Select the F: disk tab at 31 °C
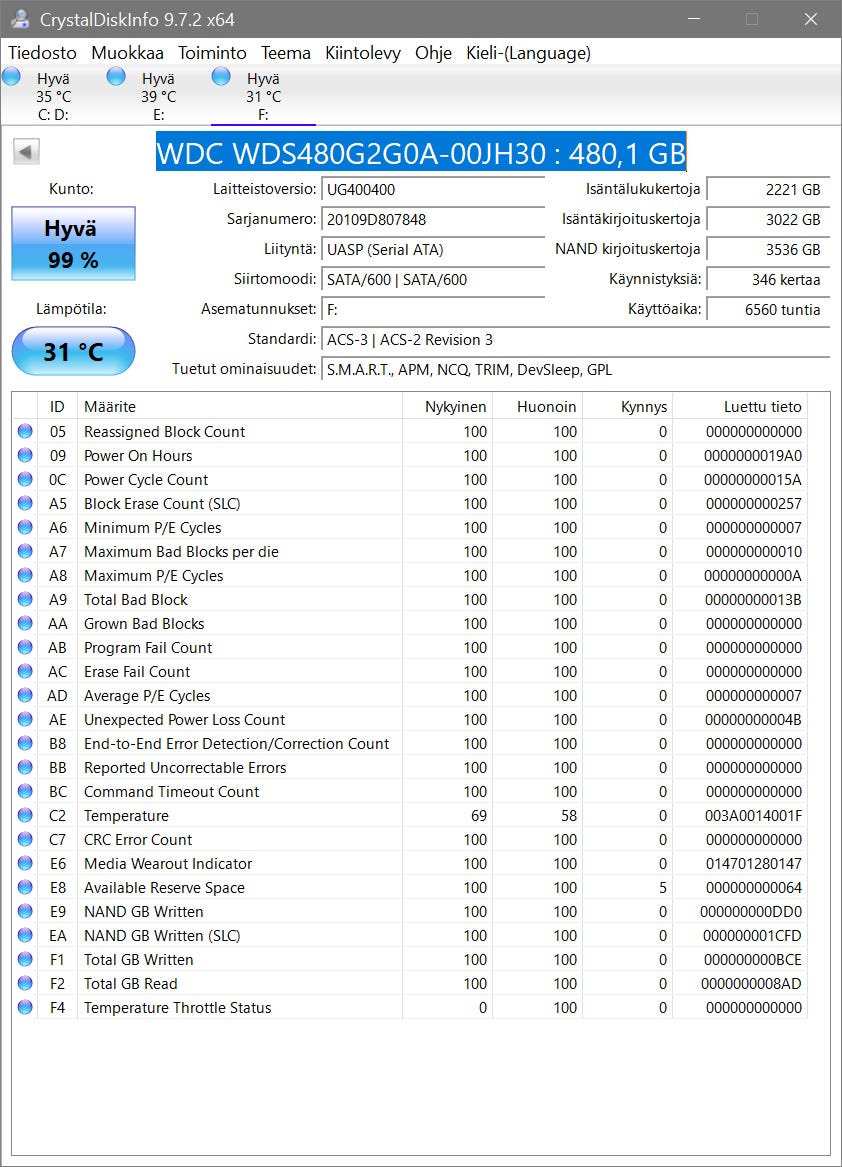Viewport: 842px width, 1167px height. tap(263, 96)
